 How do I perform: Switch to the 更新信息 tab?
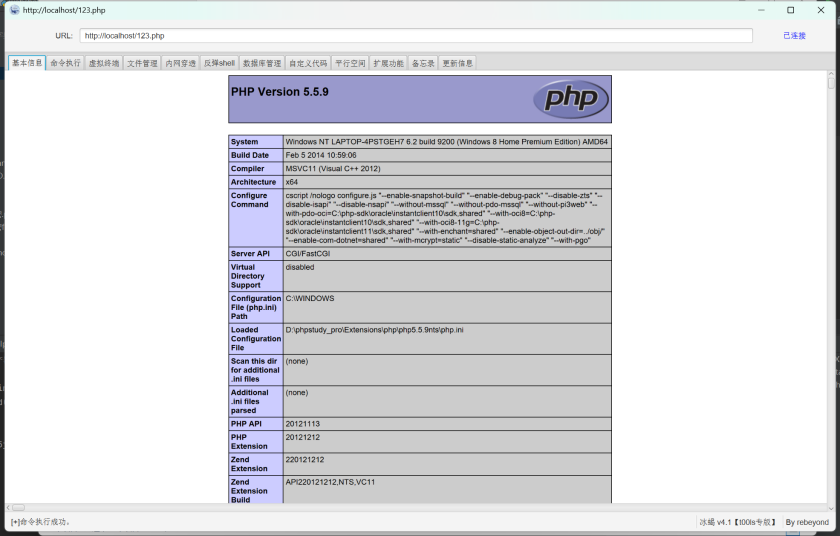tap(458, 63)
